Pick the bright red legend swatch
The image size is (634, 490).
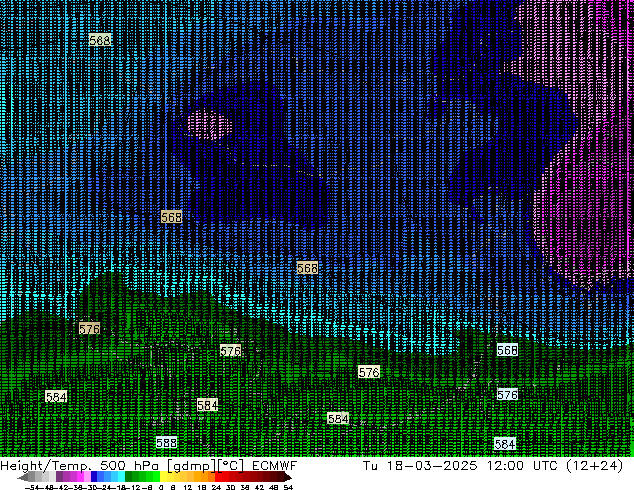click(218, 476)
